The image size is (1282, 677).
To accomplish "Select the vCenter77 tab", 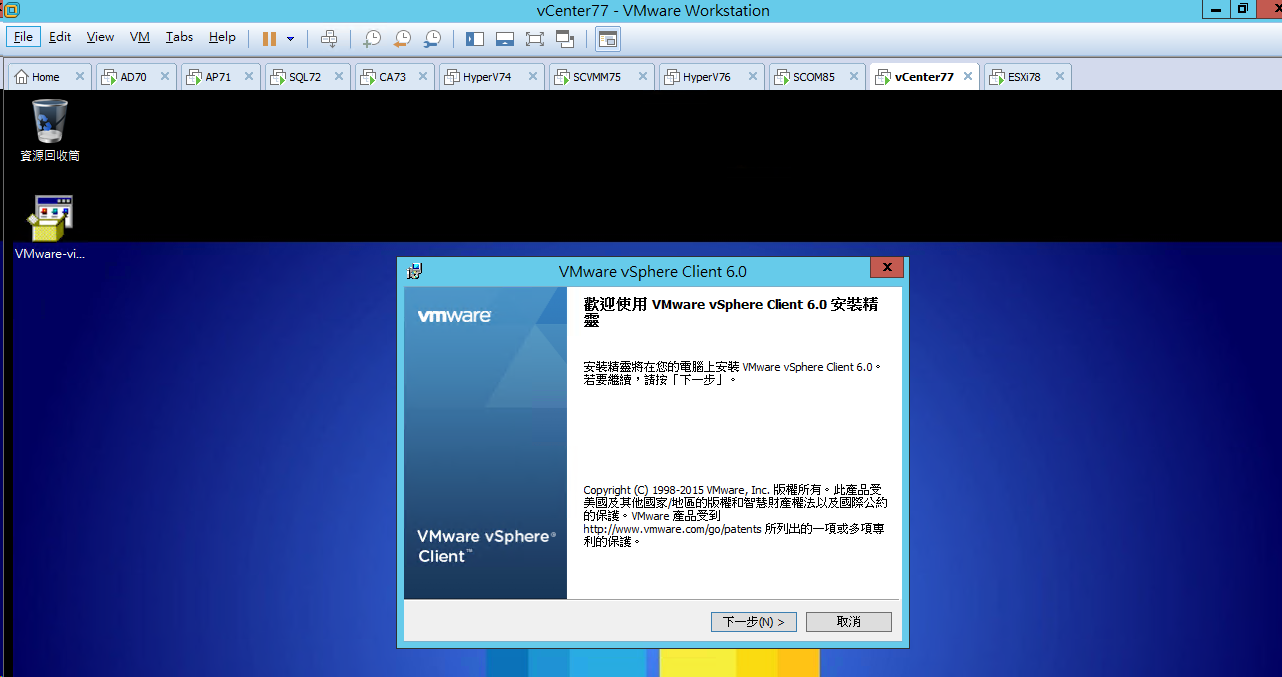I will click(x=923, y=77).
